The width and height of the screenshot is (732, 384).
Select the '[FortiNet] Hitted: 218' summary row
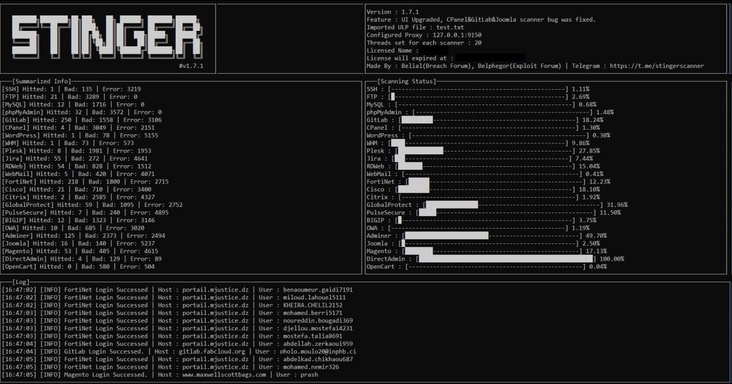[85, 182]
